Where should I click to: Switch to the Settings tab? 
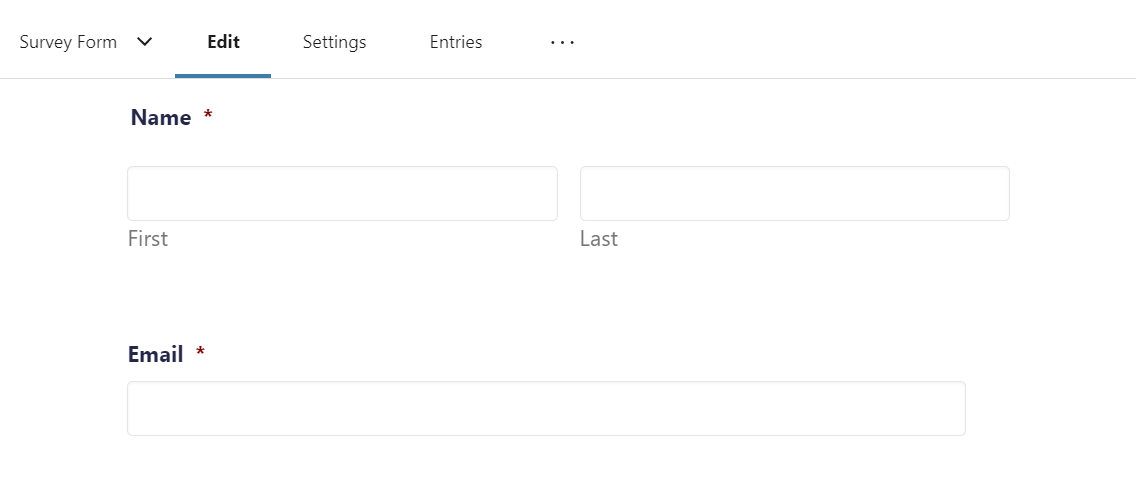point(334,42)
